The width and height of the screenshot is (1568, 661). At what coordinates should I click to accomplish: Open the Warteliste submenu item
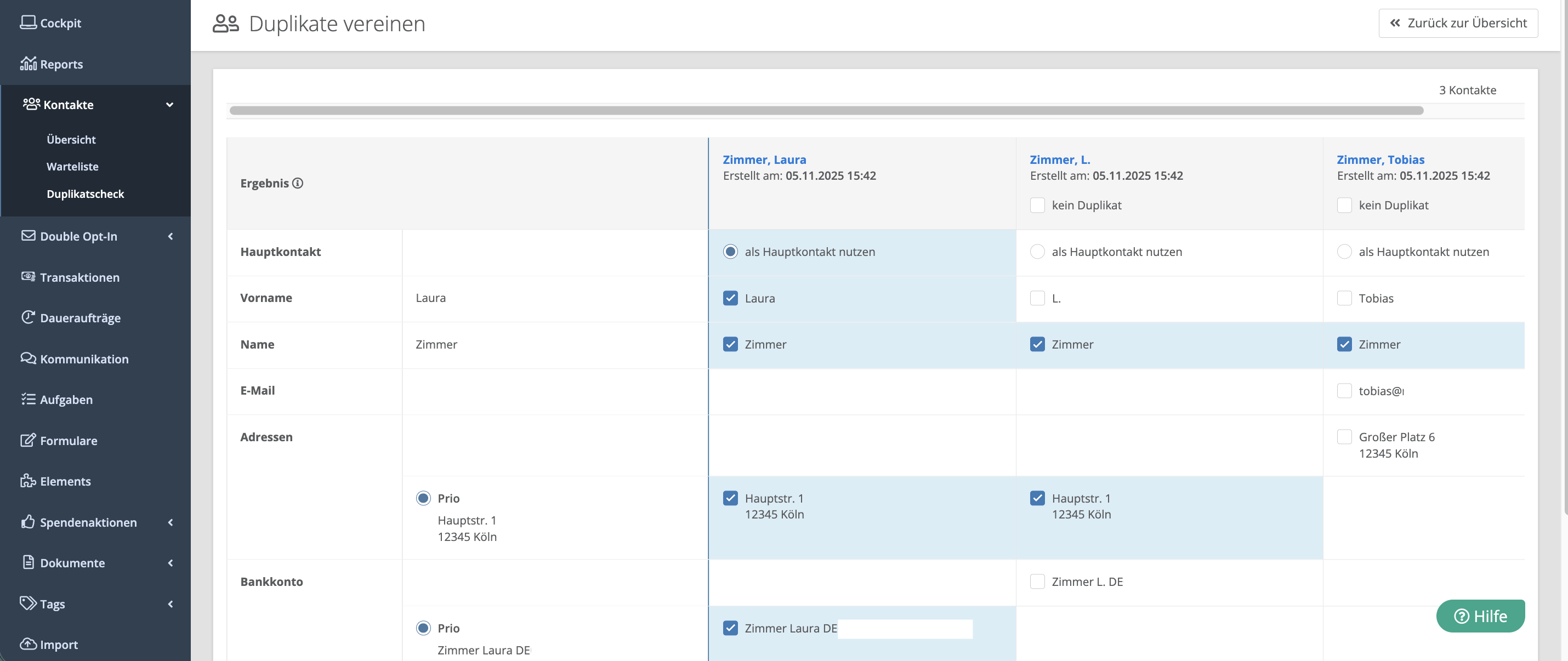72,166
